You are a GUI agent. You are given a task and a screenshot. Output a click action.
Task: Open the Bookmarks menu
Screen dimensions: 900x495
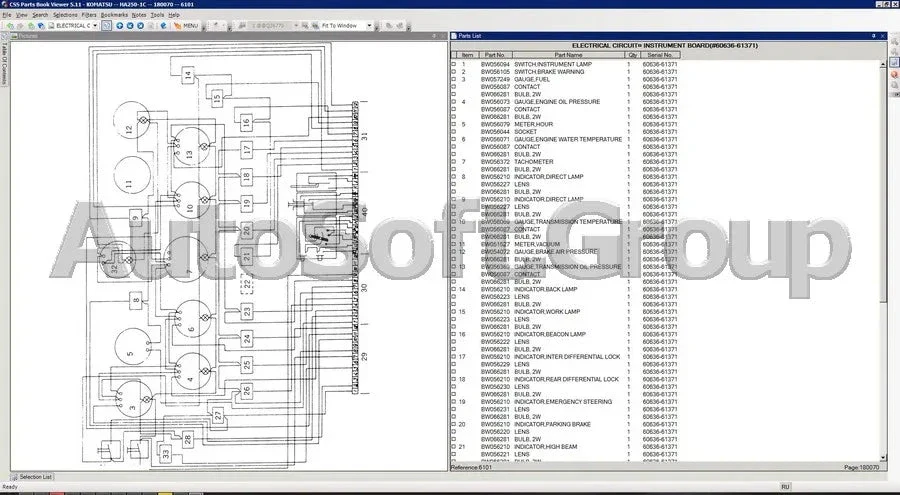(x=114, y=15)
